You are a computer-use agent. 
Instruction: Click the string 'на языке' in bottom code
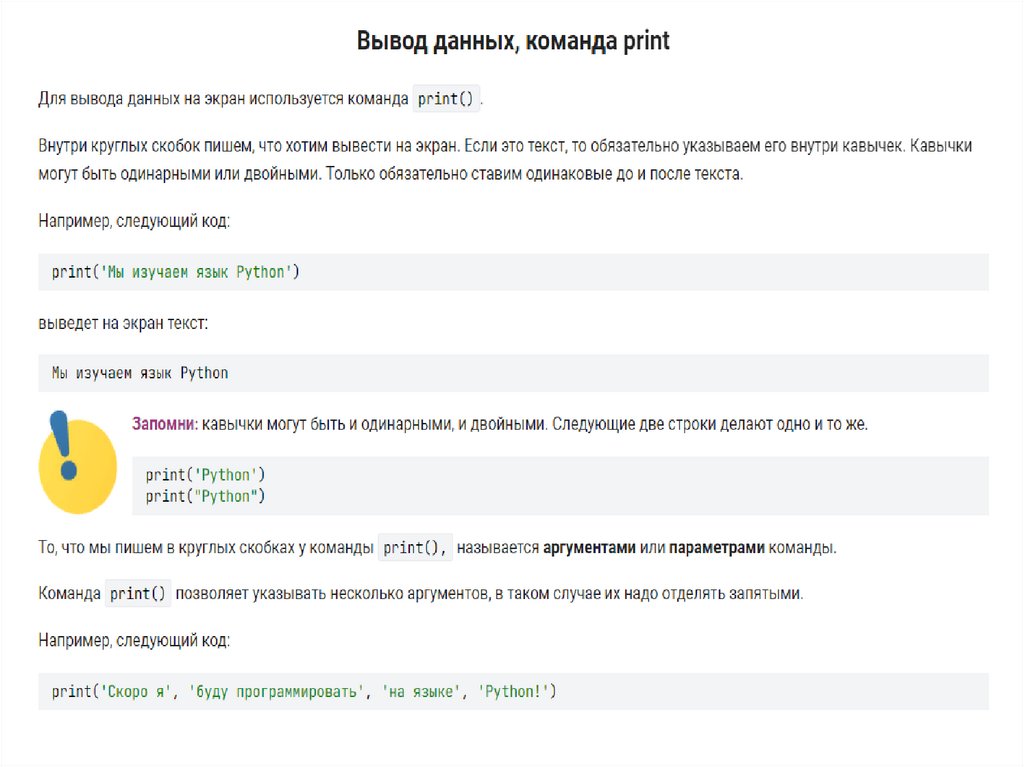tap(421, 691)
